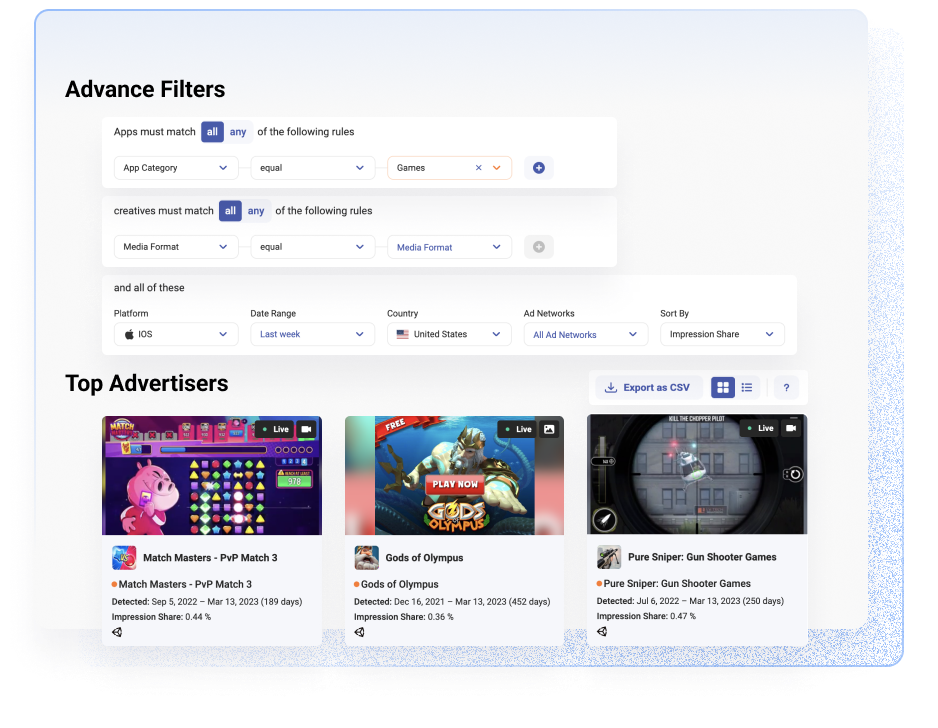Click video camera icon on Match Masters creative

pos(306,429)
